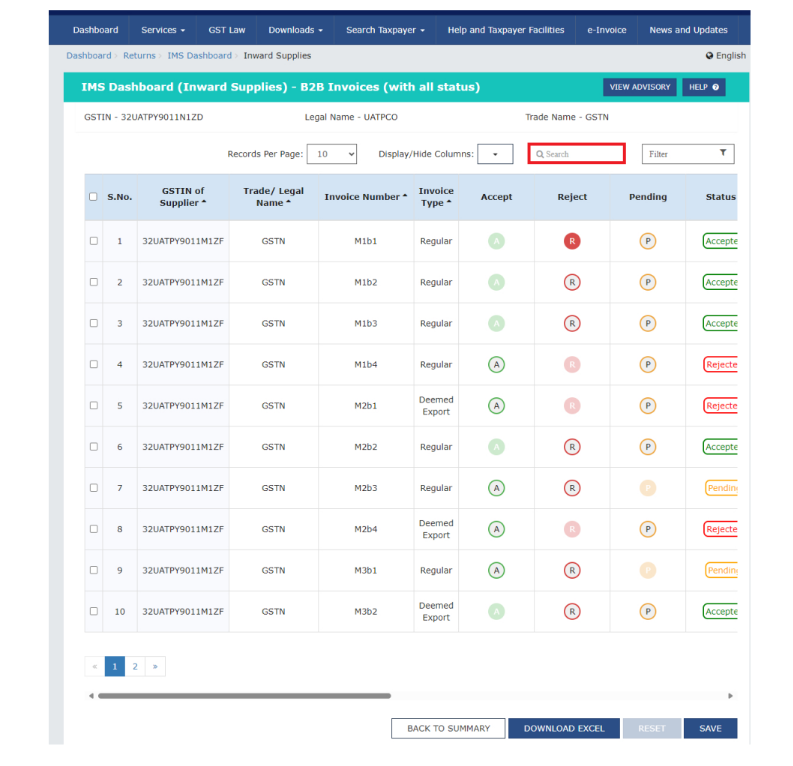The width and height of the screenshot is (793, 766).
Task: Expand the Display/Hide Columns dropdown
Action: [495, 154]
